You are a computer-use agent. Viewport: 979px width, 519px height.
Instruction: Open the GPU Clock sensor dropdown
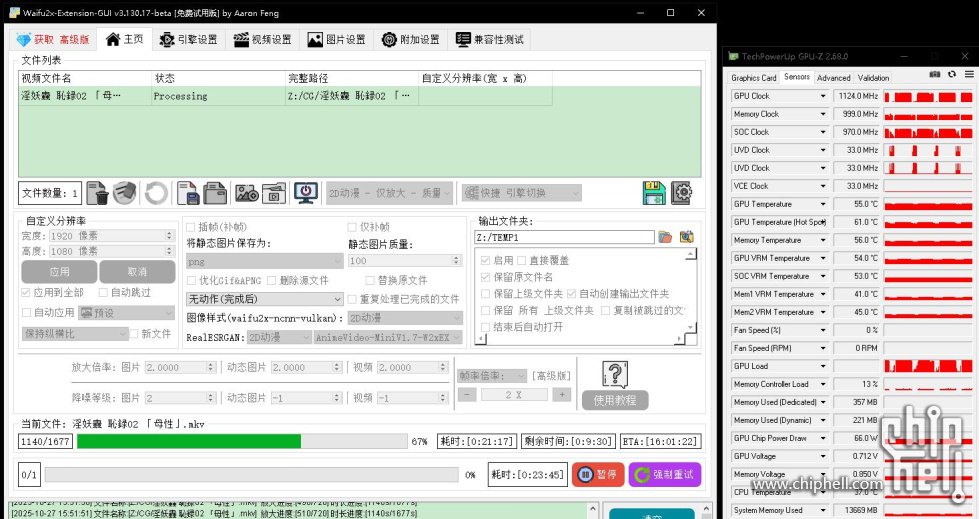pyautogui.click(x=823, y=96)
